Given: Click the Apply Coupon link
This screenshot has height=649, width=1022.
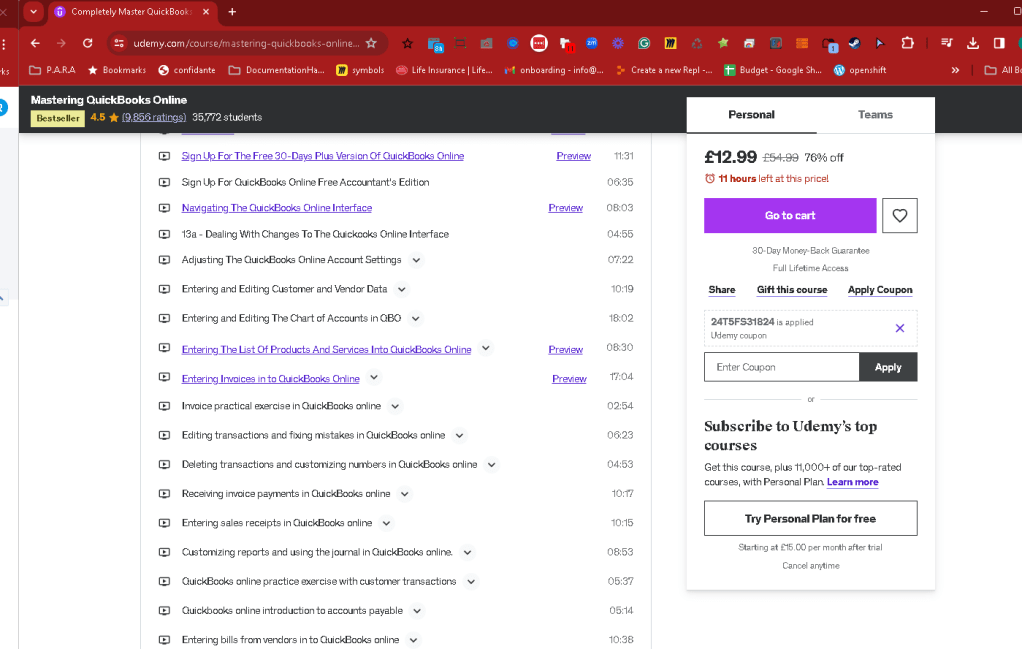Looking at the screenshot, I should coord(880,290).
